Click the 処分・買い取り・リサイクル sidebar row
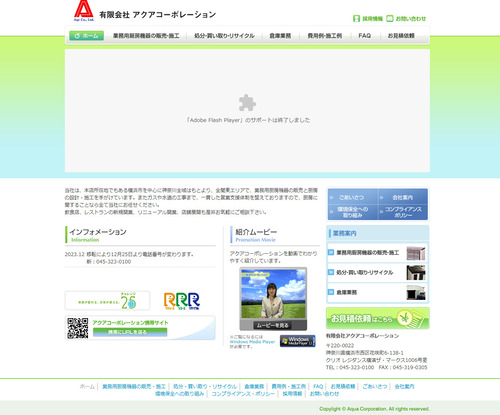The height and width of the screenshot is (415, 500). pyautogui.click(x=377, y=273)
